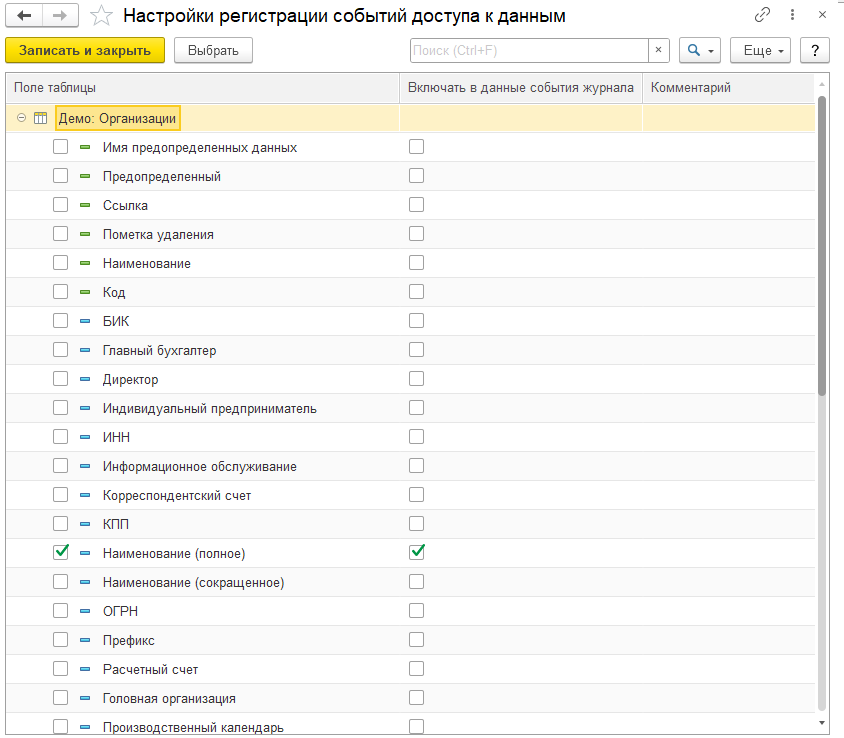Screen dimensions: 844x738
Task: Enable the ИНН field checkbox
Action: click(61, 437)
